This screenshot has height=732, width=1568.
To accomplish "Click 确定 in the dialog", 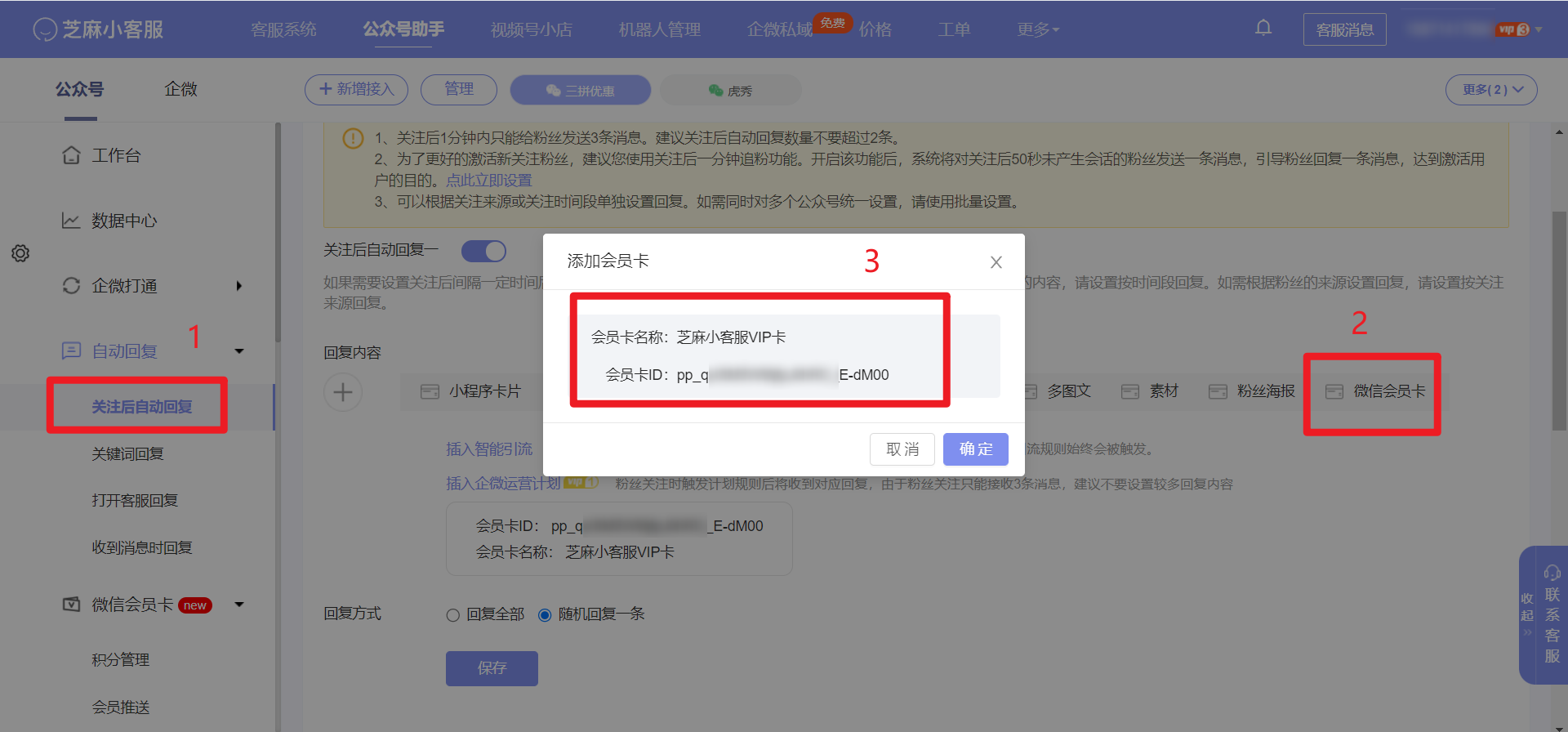I will coord(976,449).
